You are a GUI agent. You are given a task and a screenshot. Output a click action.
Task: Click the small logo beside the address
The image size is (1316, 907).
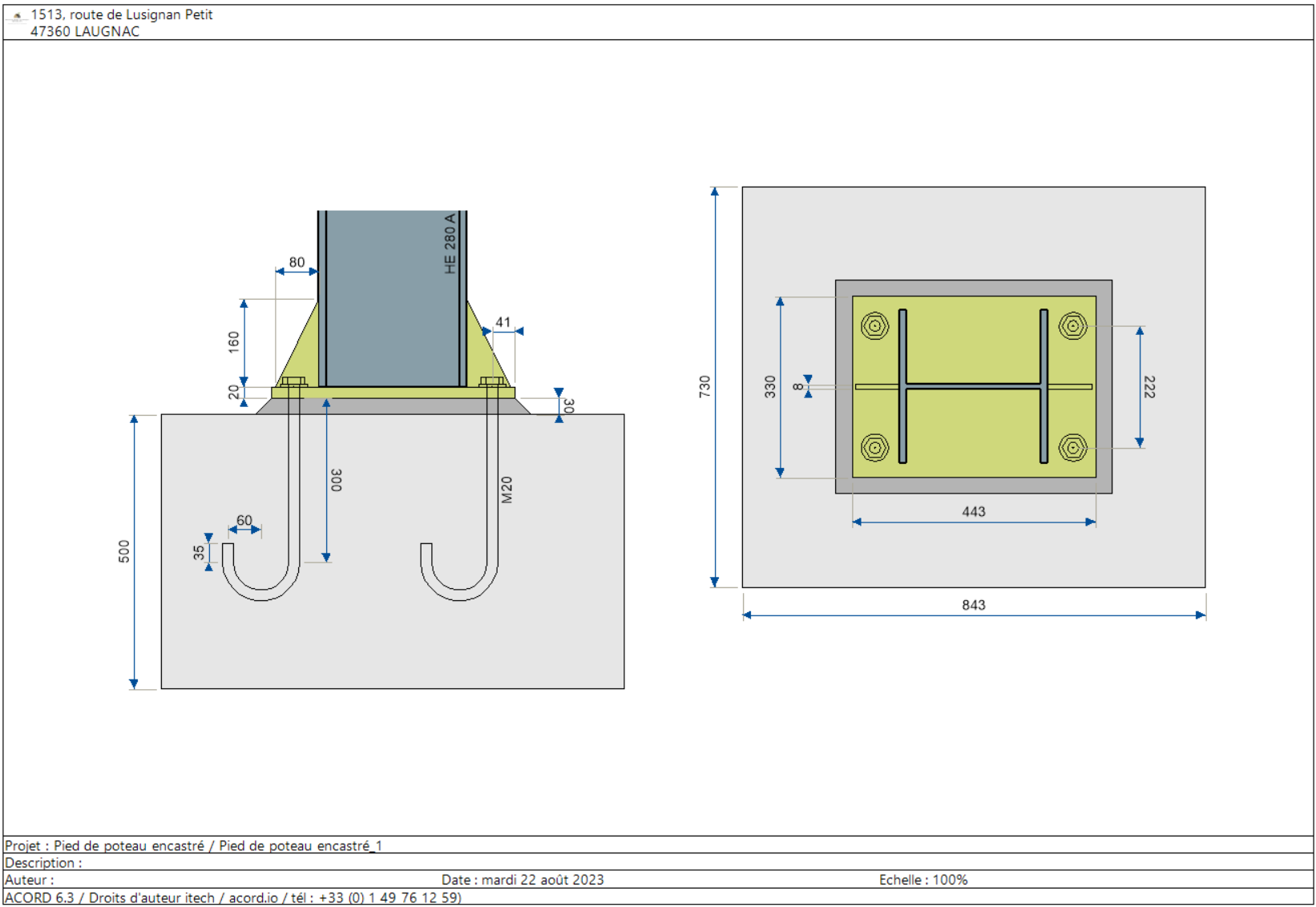[16, 16]
